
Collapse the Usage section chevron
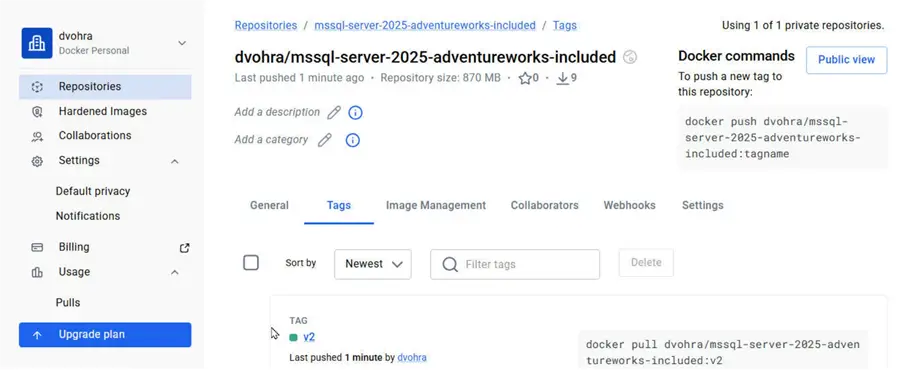[175, 272]
